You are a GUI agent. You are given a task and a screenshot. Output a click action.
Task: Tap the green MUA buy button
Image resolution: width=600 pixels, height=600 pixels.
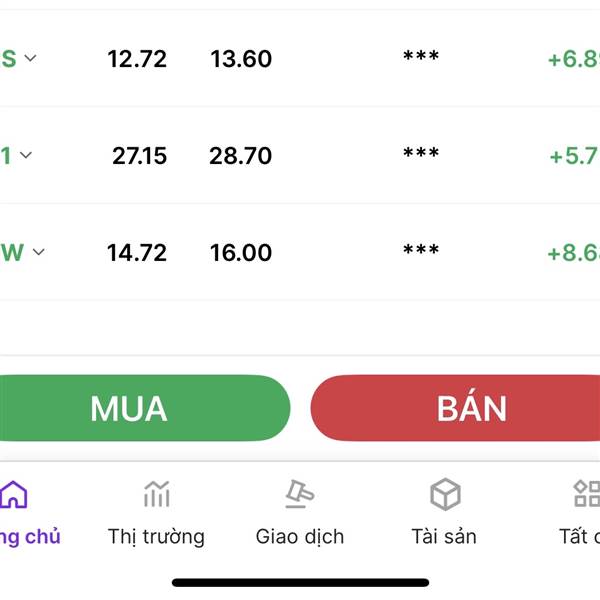point(145,408)
